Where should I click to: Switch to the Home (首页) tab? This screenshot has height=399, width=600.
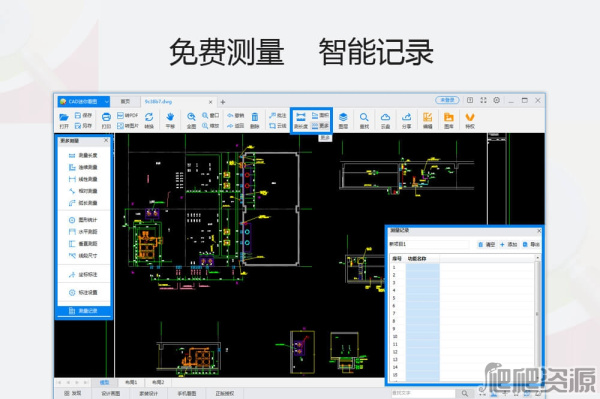(x=125, y=101)
